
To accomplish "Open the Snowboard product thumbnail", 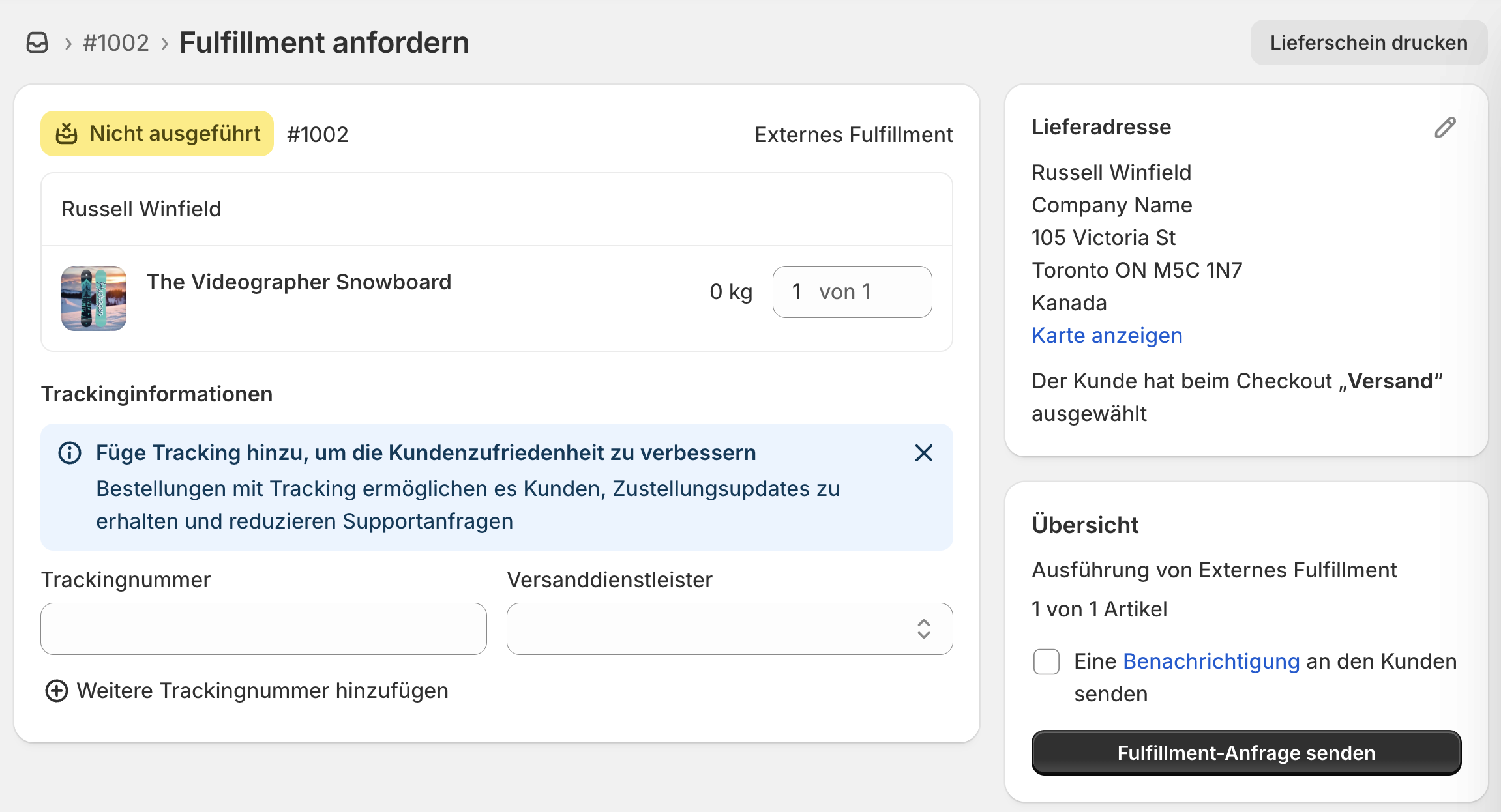I will tap(94, 298).
